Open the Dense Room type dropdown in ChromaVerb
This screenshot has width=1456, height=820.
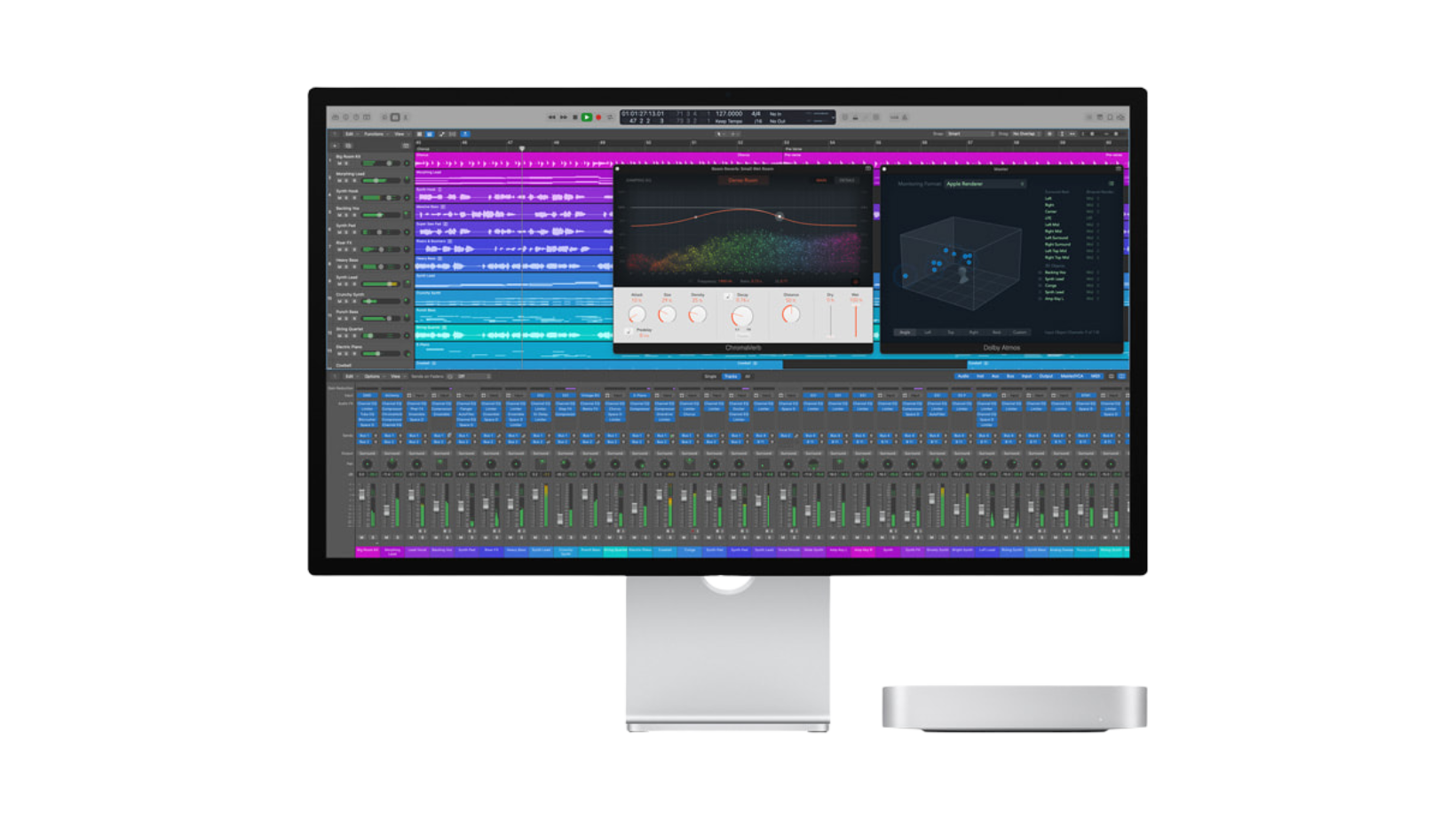[x=743, y=180]
